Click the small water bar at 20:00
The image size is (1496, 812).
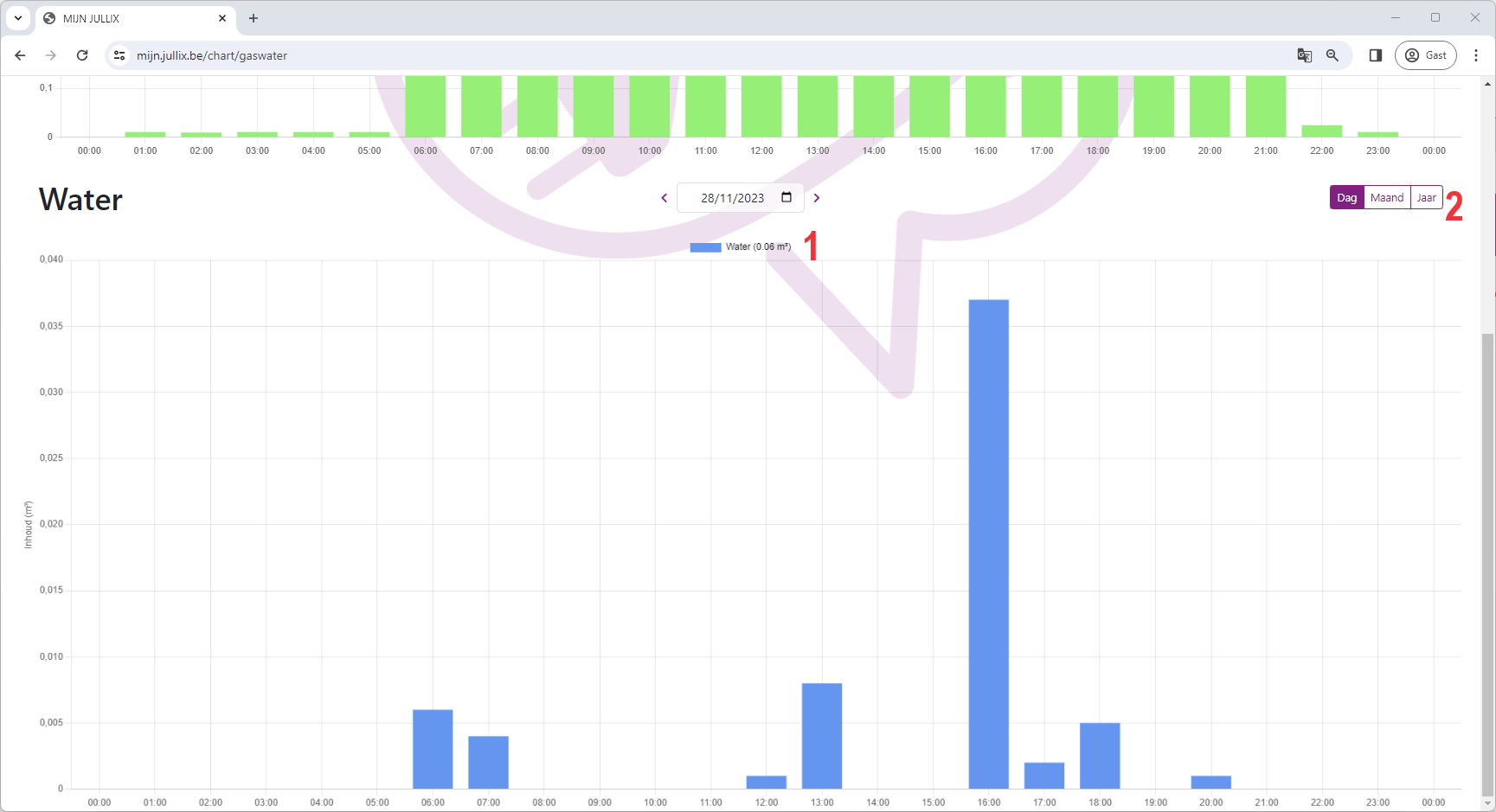tap(1211, 783)
